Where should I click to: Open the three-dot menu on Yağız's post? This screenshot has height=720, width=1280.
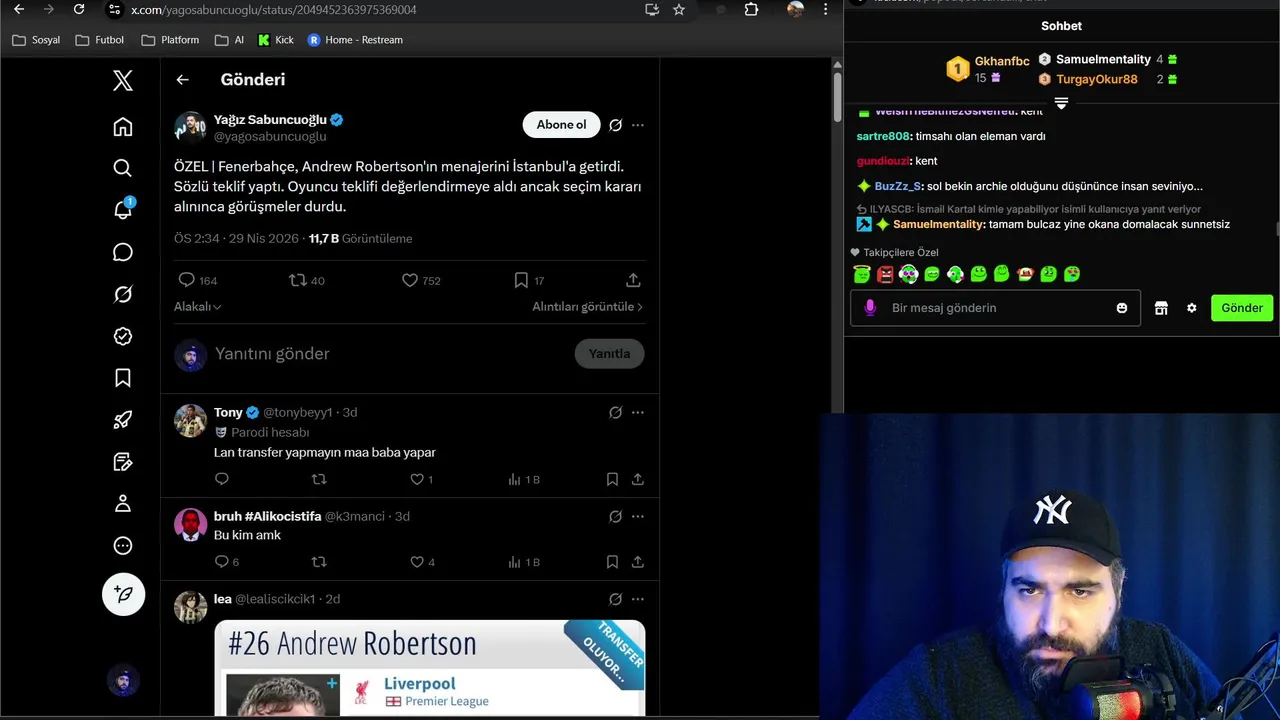pyautogui.click(x=638, y=125)
